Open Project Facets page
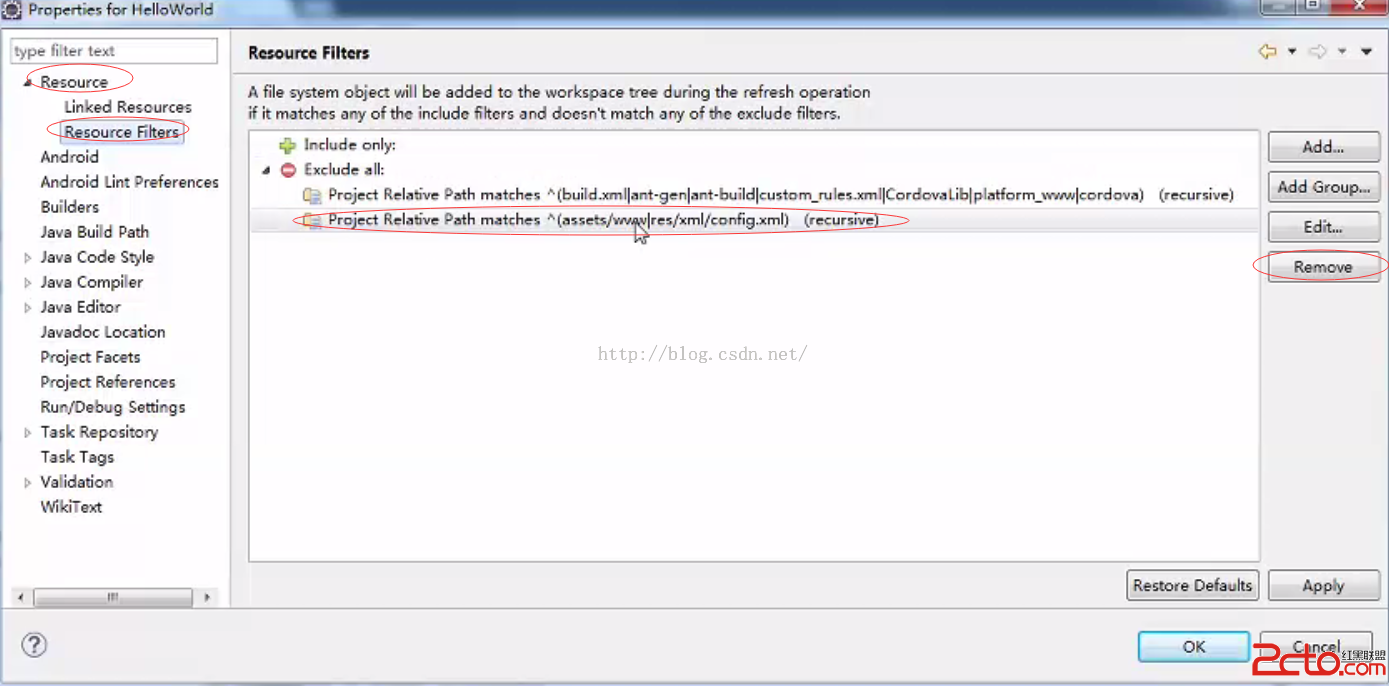 (x=90, y=357)
